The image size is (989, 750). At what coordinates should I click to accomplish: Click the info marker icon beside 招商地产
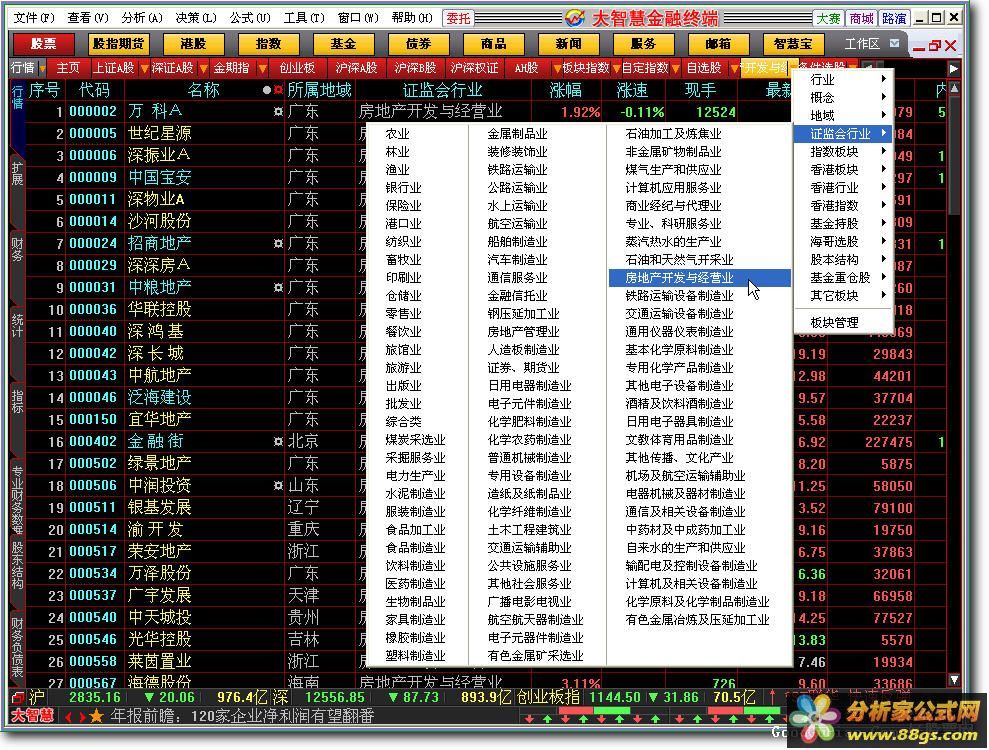pyautogui.click(x=278, y=243)
